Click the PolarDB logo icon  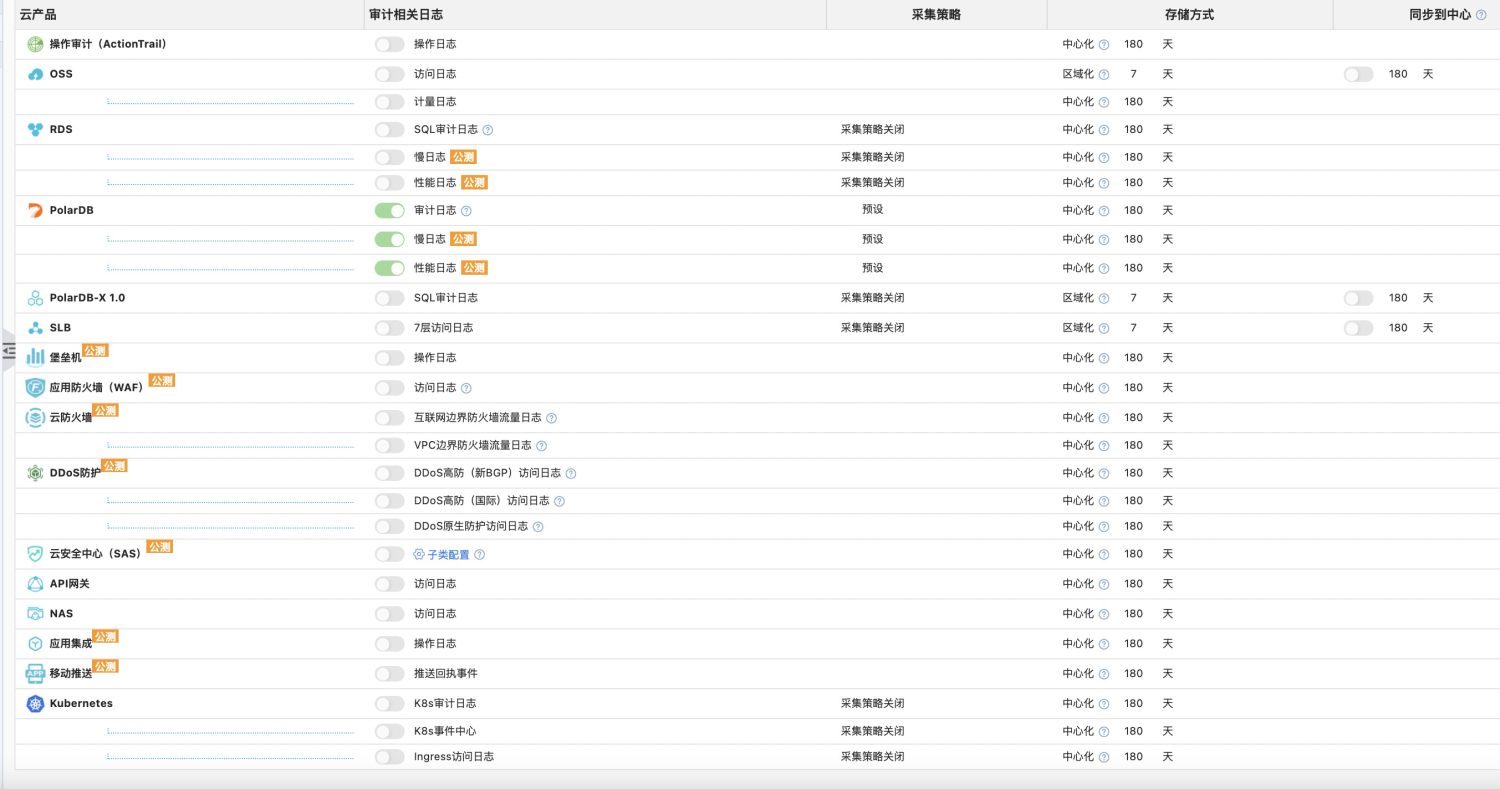[x=36, y=210]
